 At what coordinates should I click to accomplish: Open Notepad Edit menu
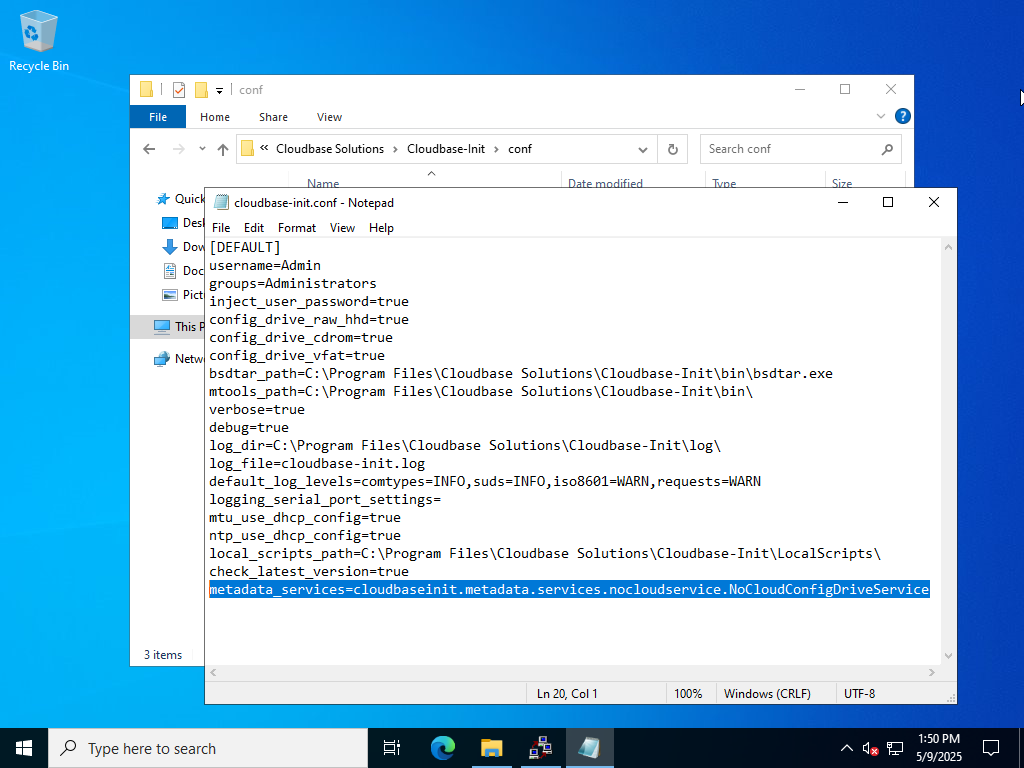[x=253, y=227]
